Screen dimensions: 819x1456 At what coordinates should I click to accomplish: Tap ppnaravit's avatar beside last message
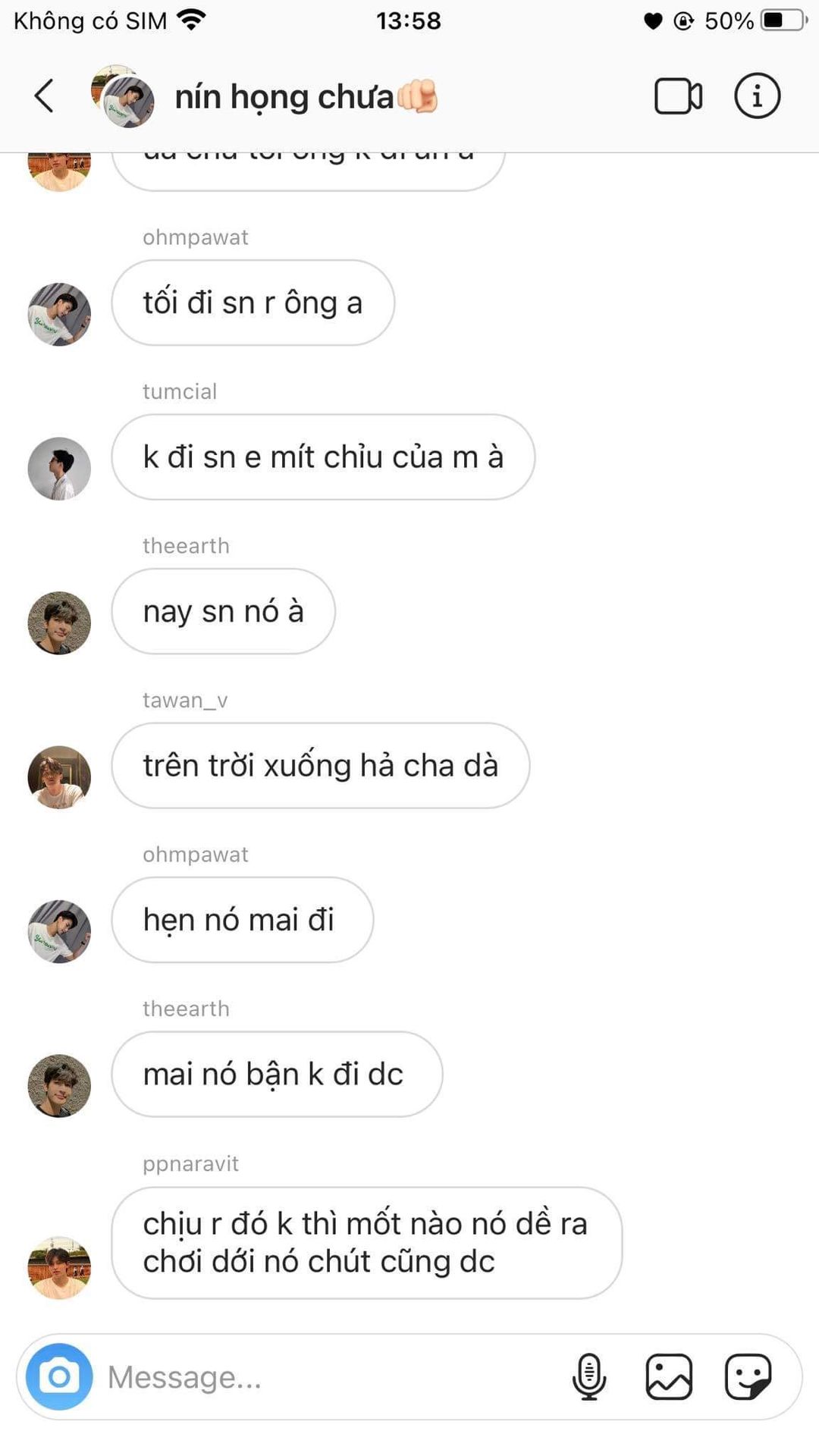(59, 1268)
